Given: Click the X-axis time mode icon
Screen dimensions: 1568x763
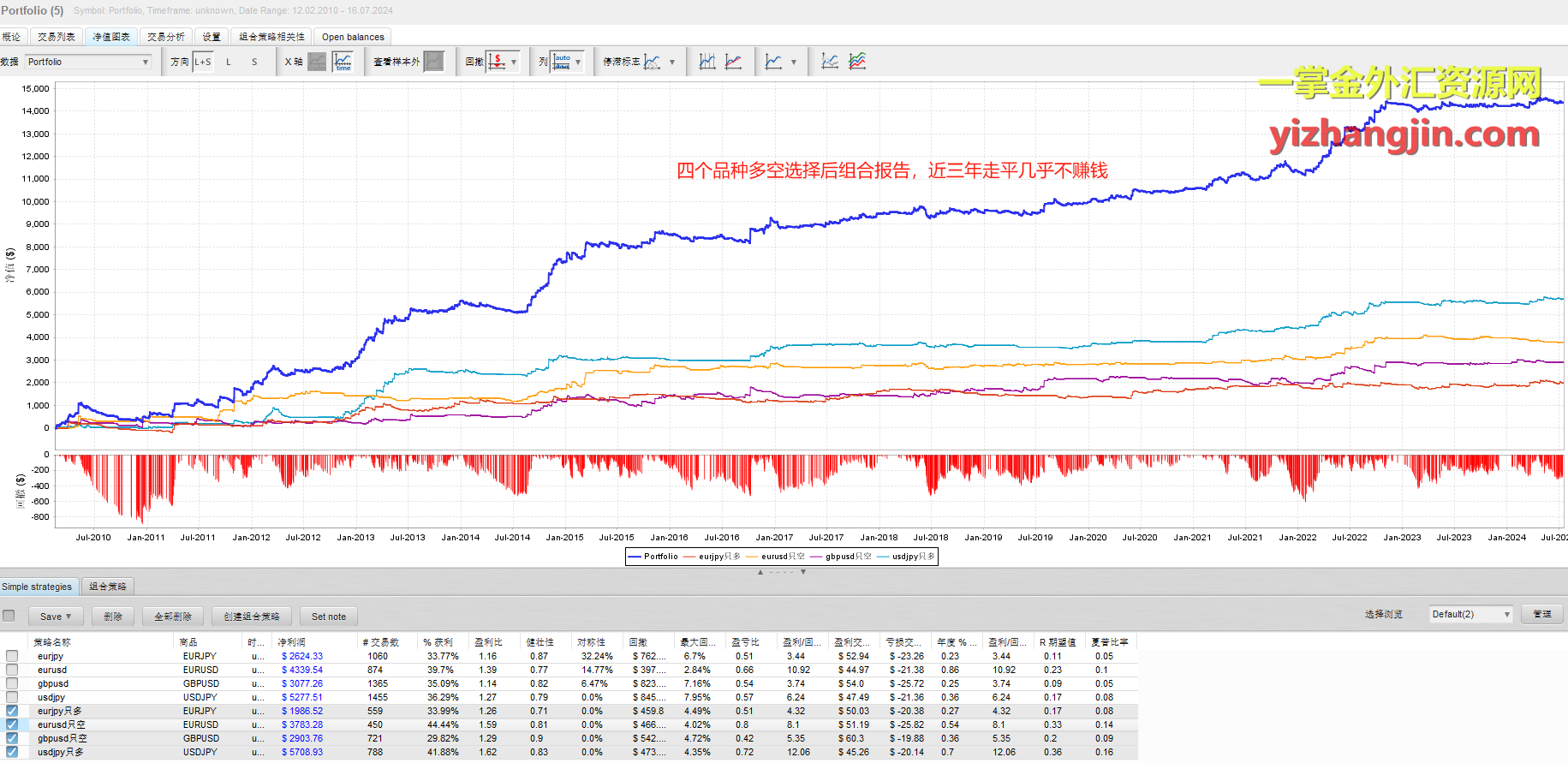Looking at the screenshot, I should (x=343, y=62).
